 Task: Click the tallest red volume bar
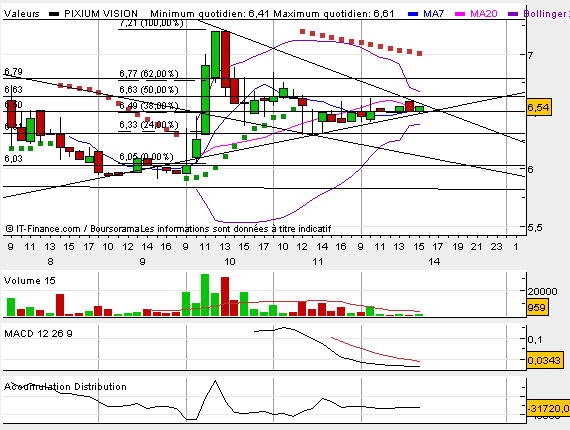(225, 296)
